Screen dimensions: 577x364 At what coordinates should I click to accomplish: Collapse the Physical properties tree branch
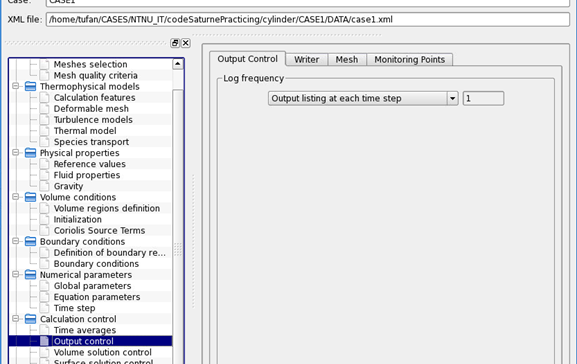[15, 152]
